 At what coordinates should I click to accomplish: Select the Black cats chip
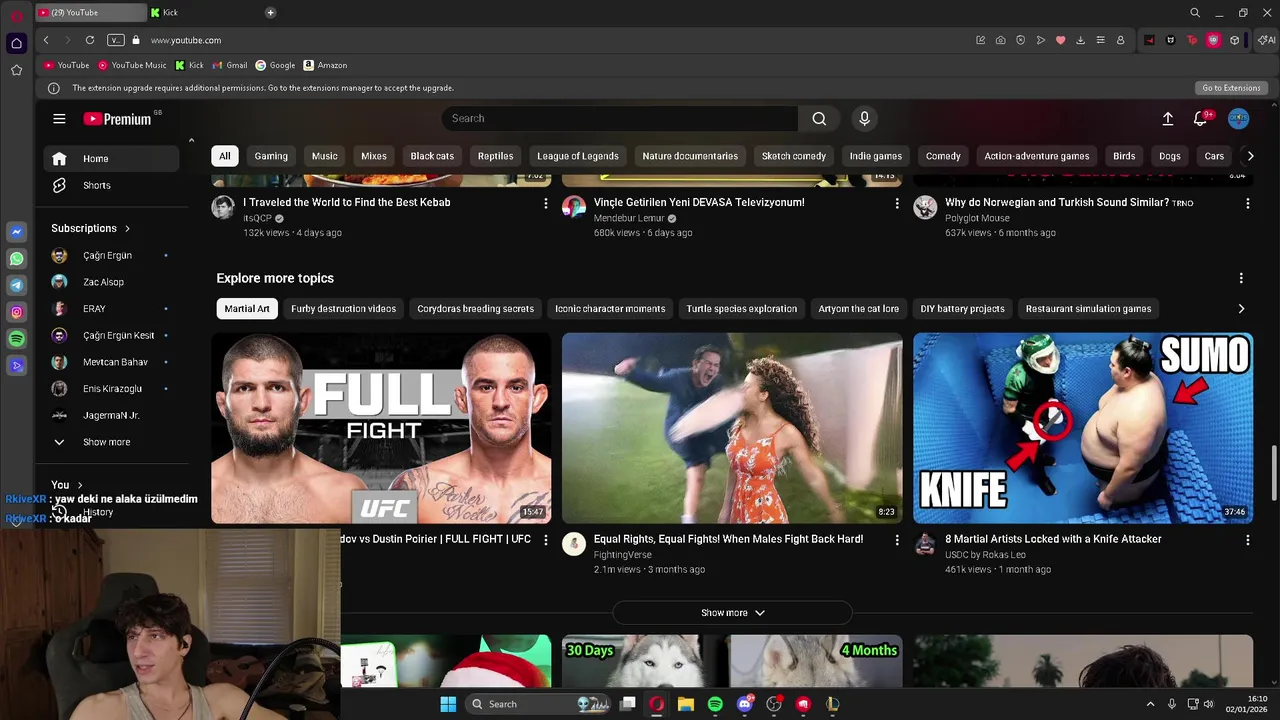click(x=432, y=156)
